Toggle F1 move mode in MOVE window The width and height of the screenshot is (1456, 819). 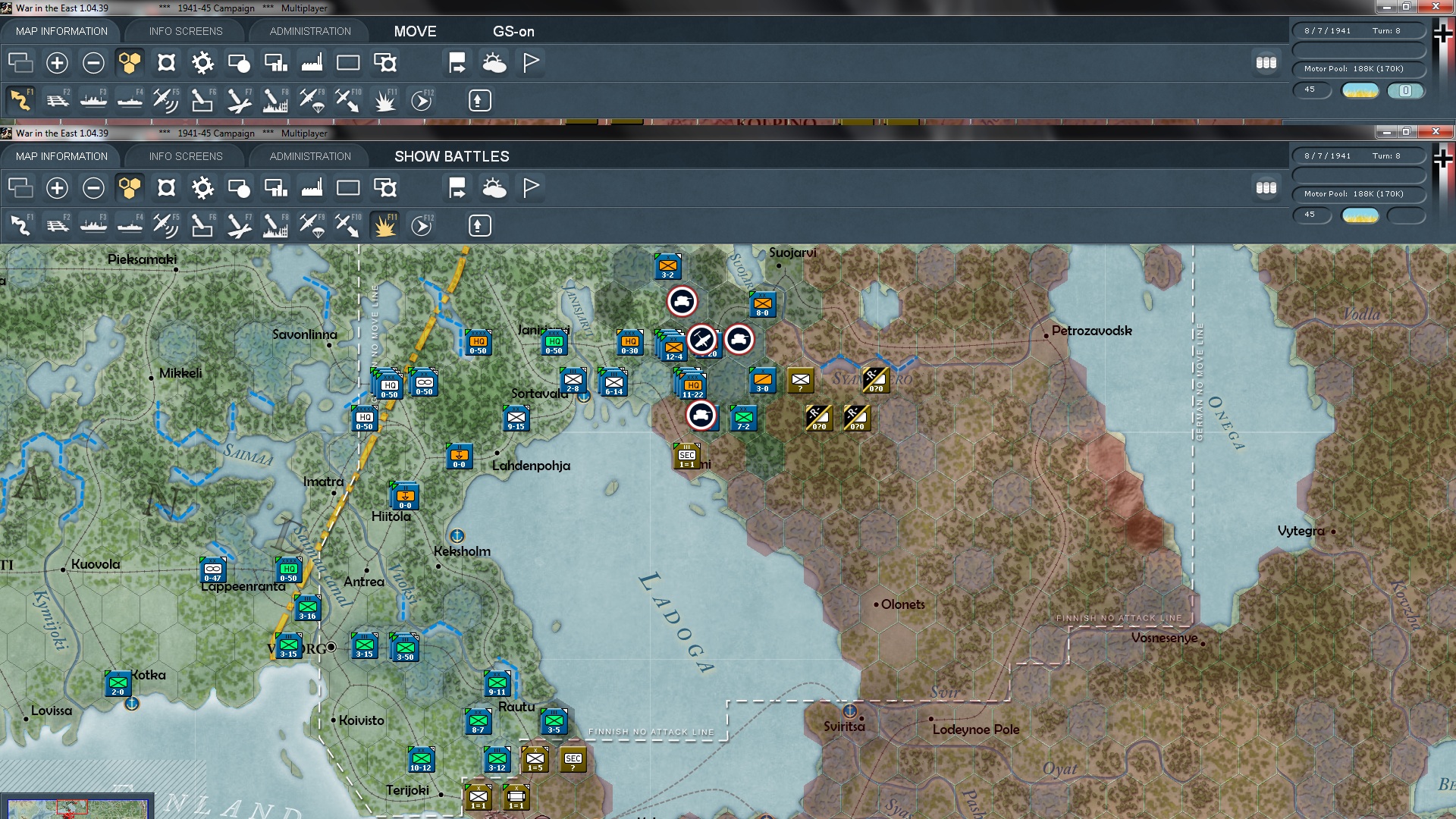coord(20,100)
